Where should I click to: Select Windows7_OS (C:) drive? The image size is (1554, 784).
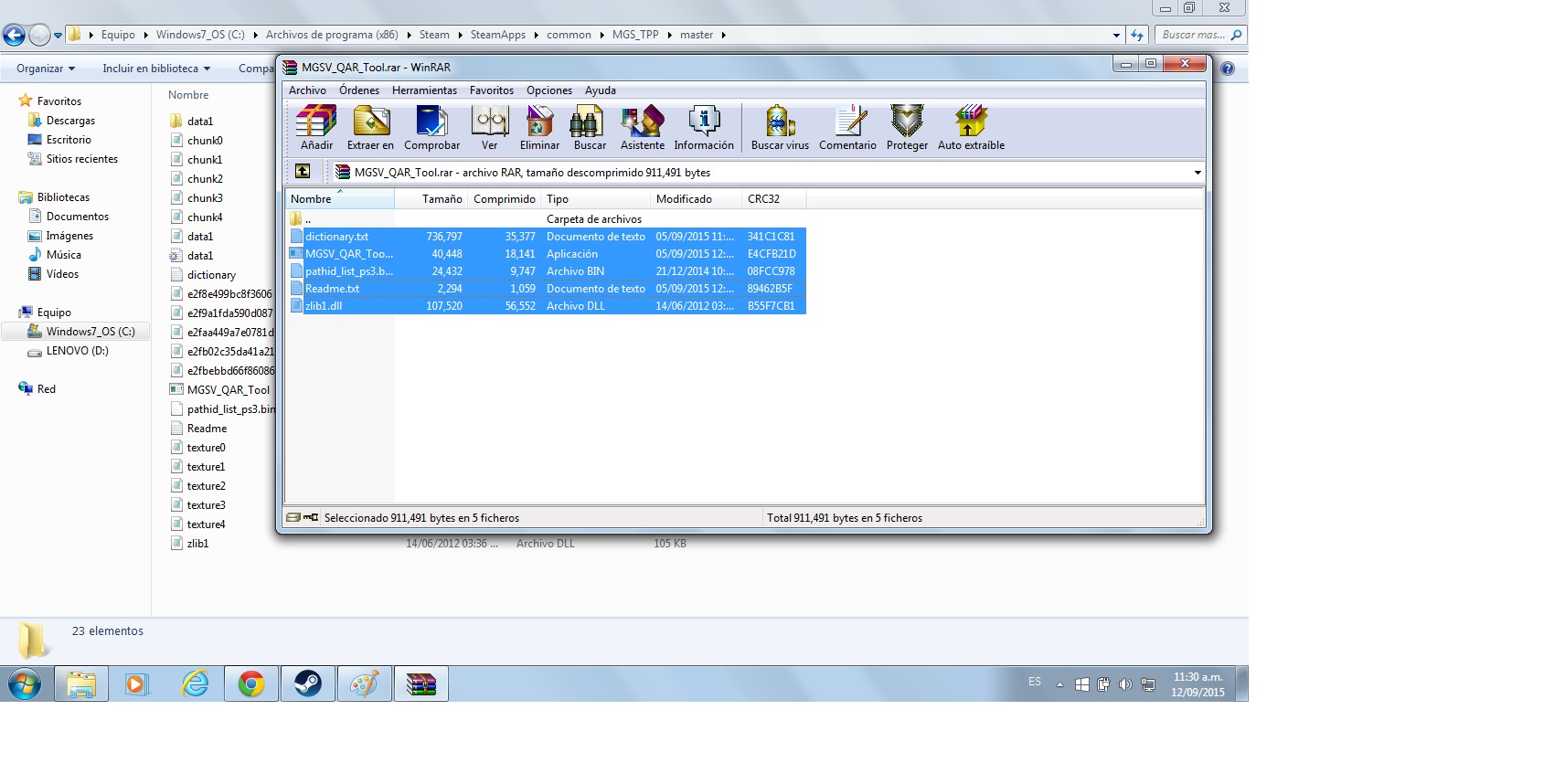(90, 332)
